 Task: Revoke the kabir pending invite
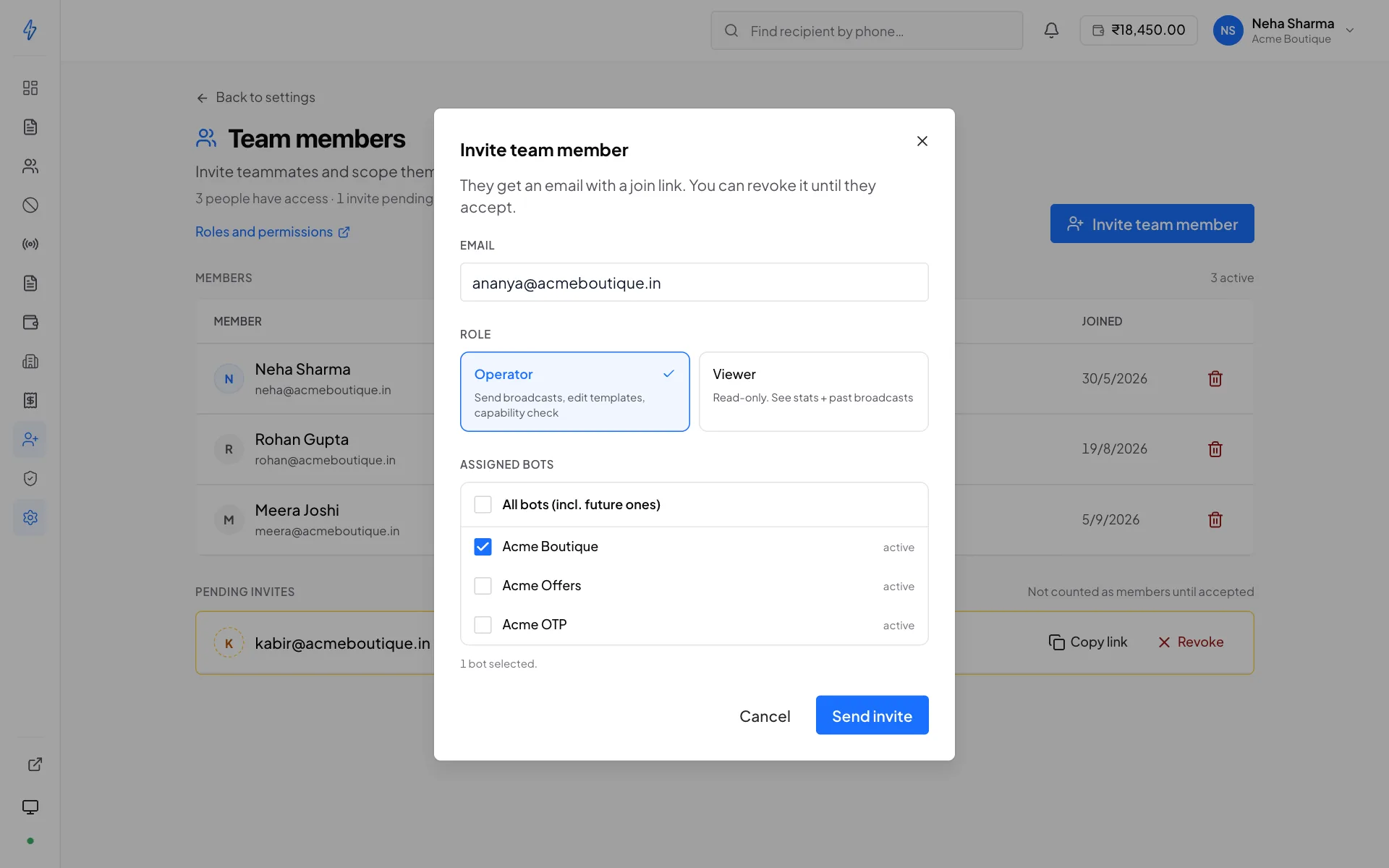1191,642
